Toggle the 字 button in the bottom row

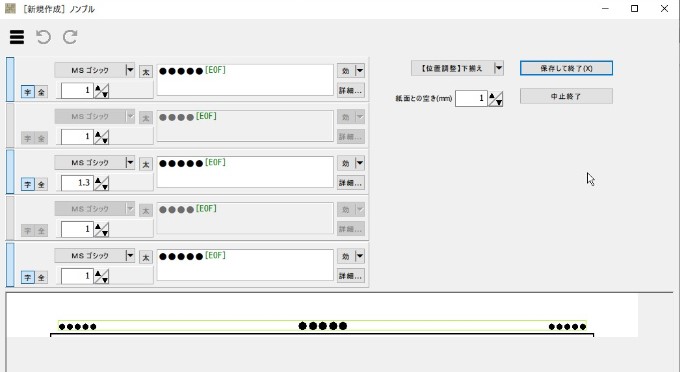point(28,277)
